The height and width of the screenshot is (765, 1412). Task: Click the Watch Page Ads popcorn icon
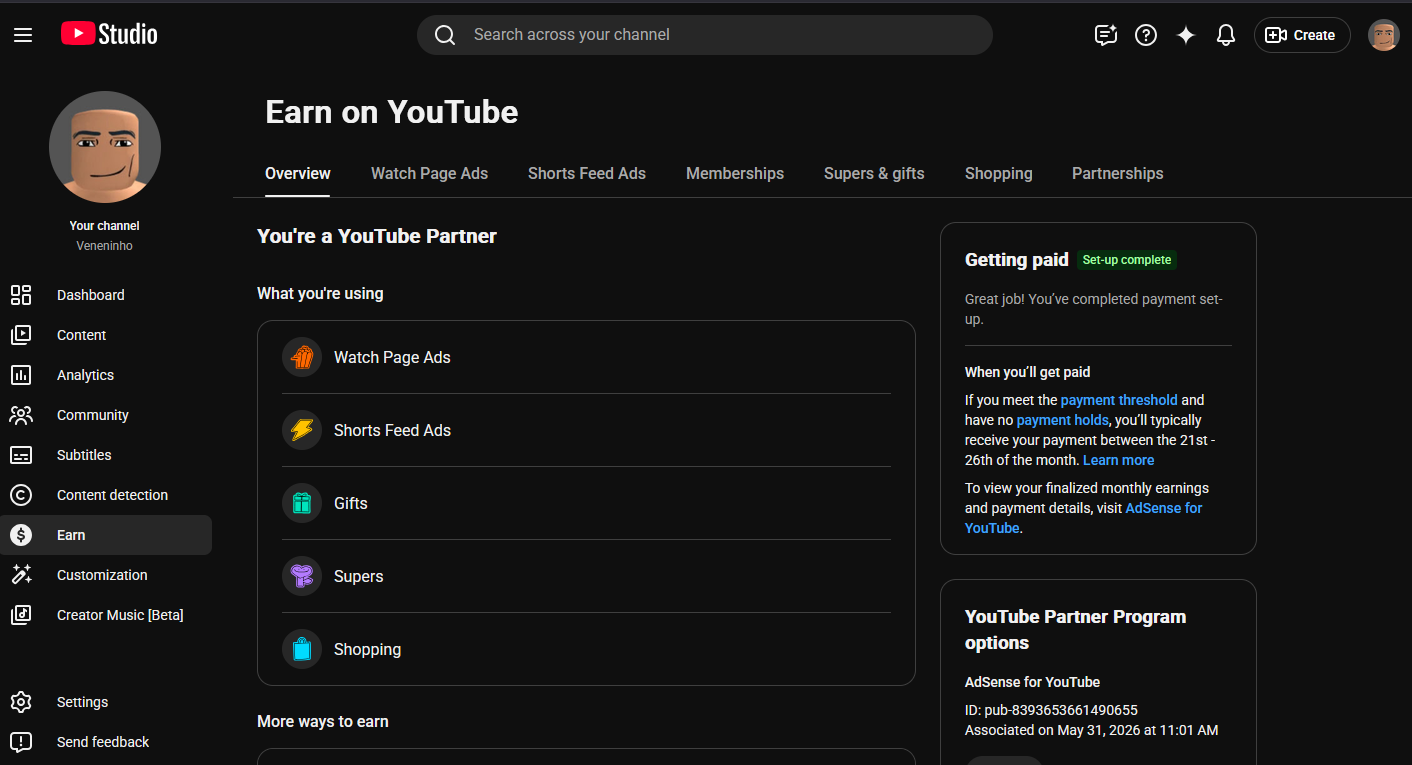tap(302, 357)
